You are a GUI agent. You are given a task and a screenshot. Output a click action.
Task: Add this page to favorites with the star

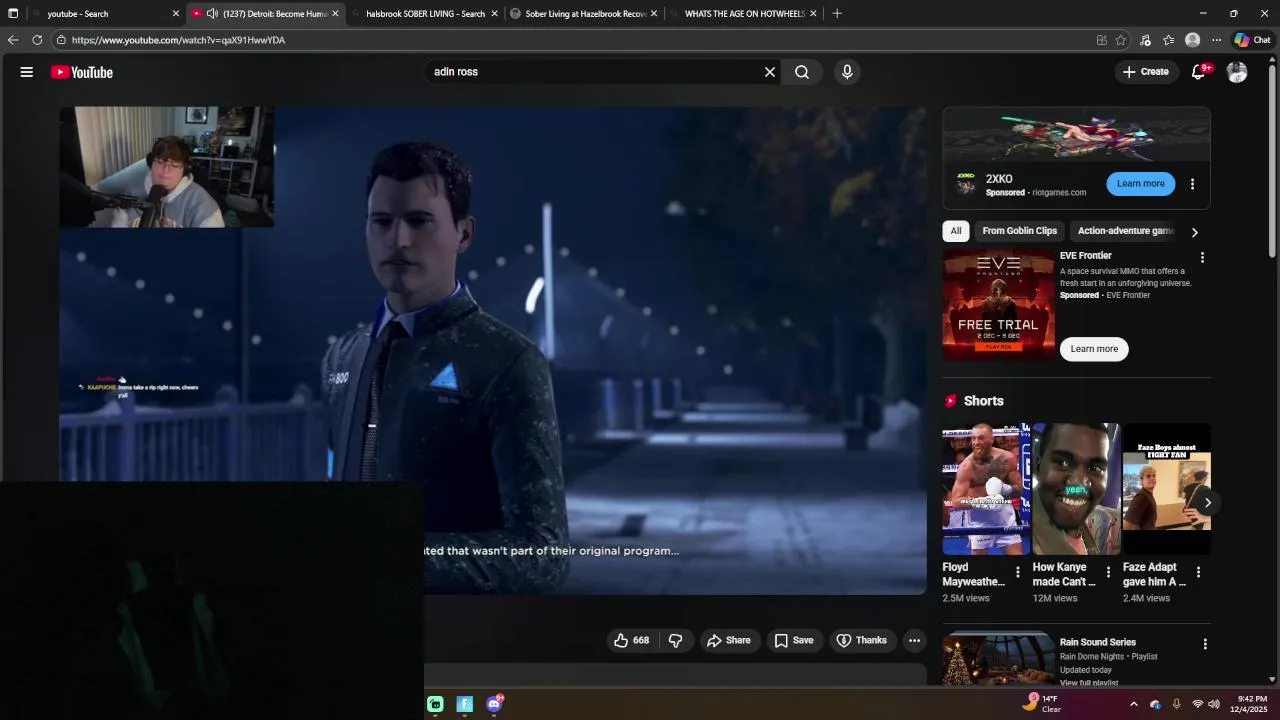point(1121,40)
